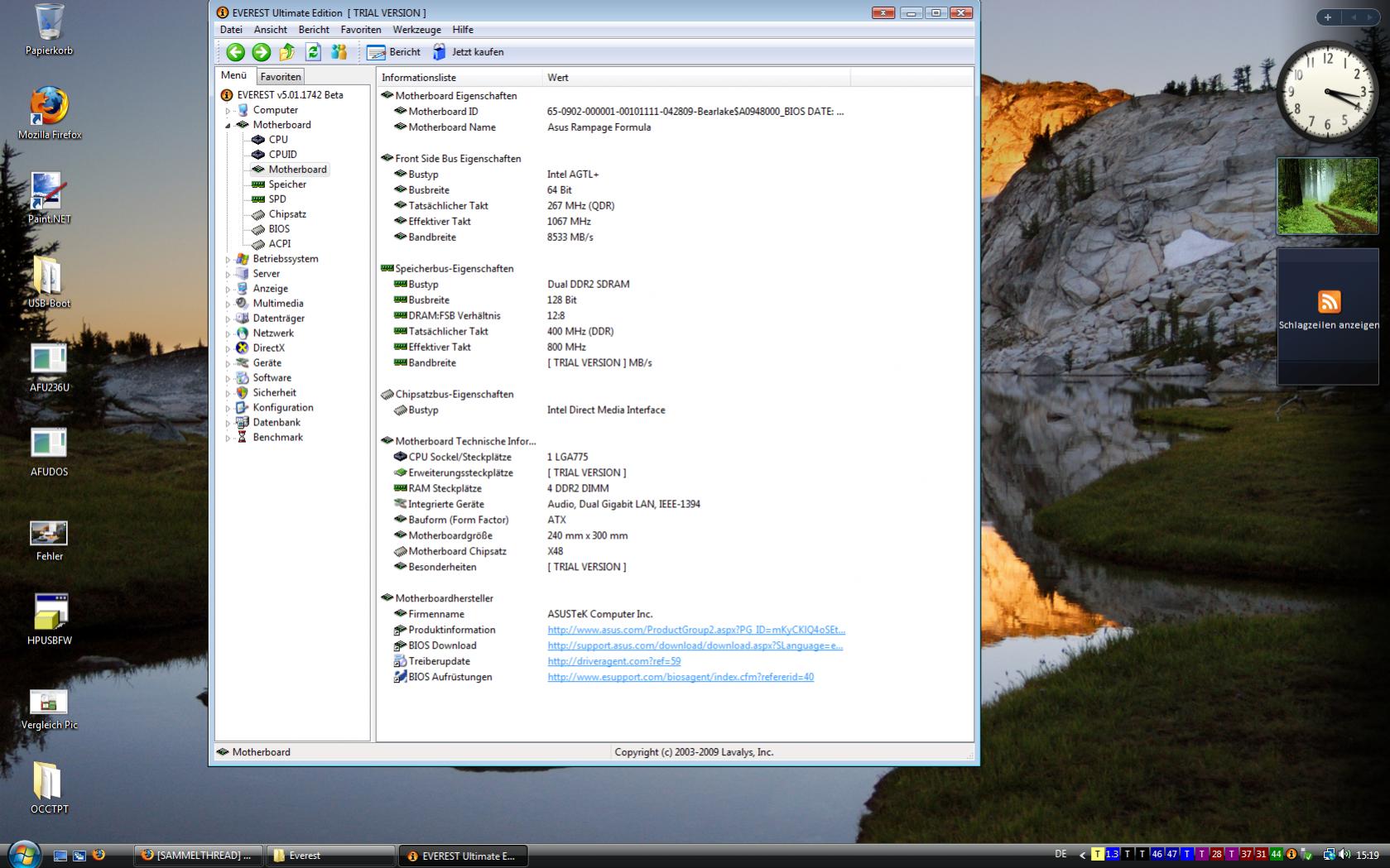Click the Schlagzeilen anzeigen RSS gadget

tap(1328, 316)
